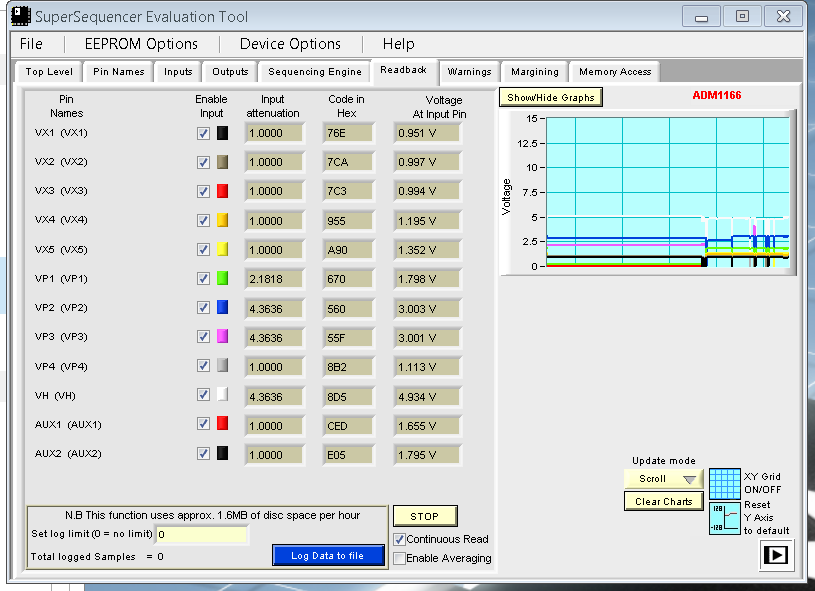Uncheck Enable Input for VX5
This screenshot has height=591, width=815.
click(203, 250)
